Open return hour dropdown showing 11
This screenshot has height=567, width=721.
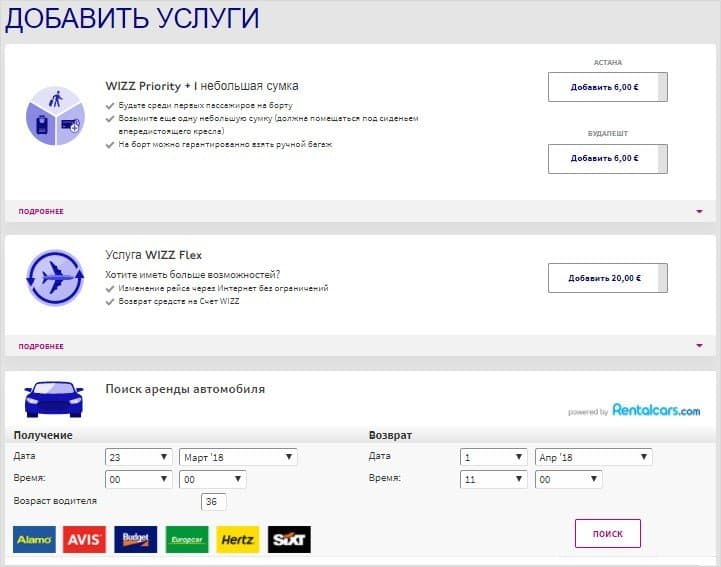pos(493,479)
